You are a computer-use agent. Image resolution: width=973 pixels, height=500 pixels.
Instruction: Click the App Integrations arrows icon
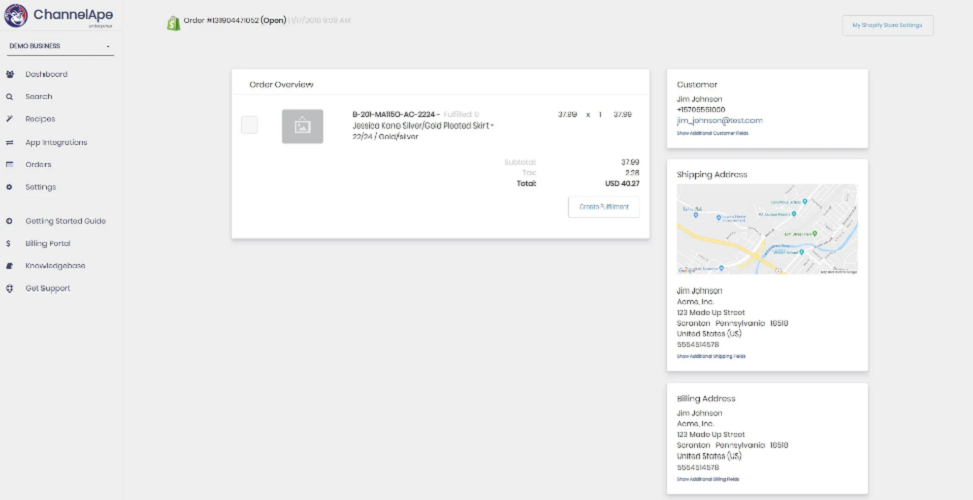pyautogui.click(x=9, y=142)
